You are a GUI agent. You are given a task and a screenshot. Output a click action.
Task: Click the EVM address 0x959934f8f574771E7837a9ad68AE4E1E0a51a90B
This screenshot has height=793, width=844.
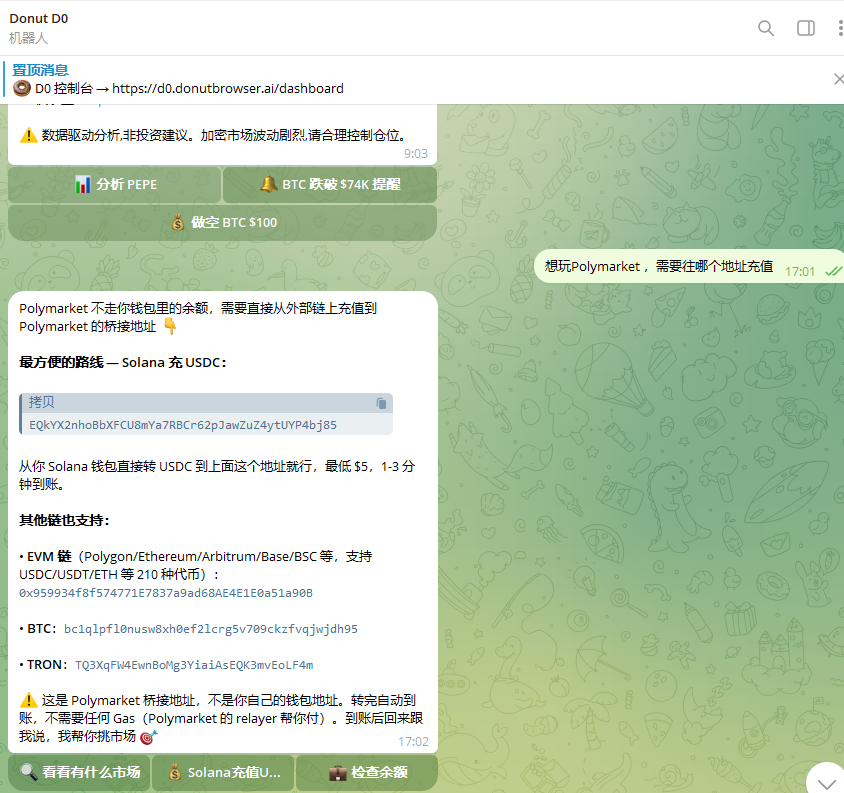pos(166,593)
